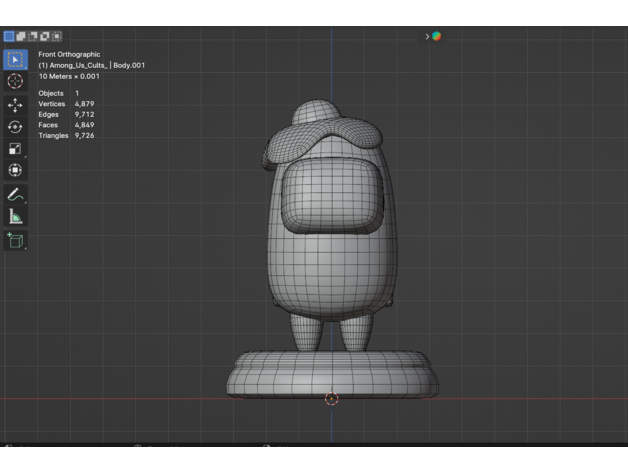Screen dimensions: 628x472
Task: Select the Select Box tool
Action: [15, 59]
